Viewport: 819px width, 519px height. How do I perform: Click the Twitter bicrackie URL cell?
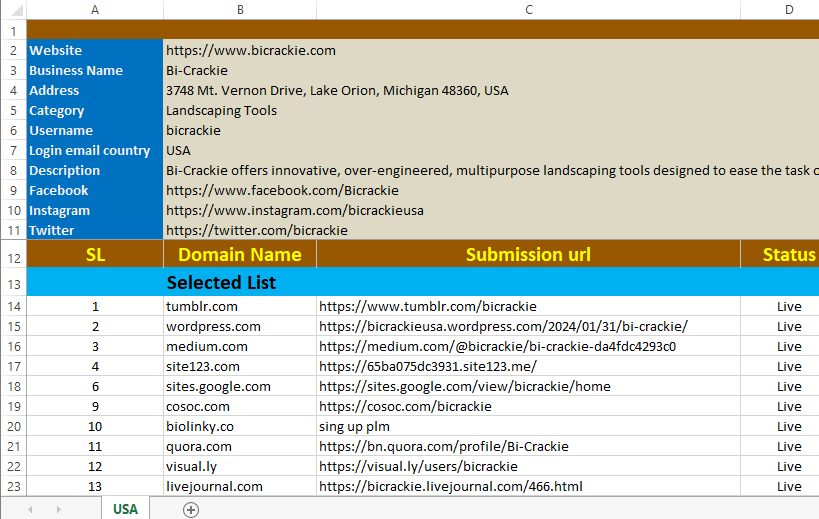point(256,231)
